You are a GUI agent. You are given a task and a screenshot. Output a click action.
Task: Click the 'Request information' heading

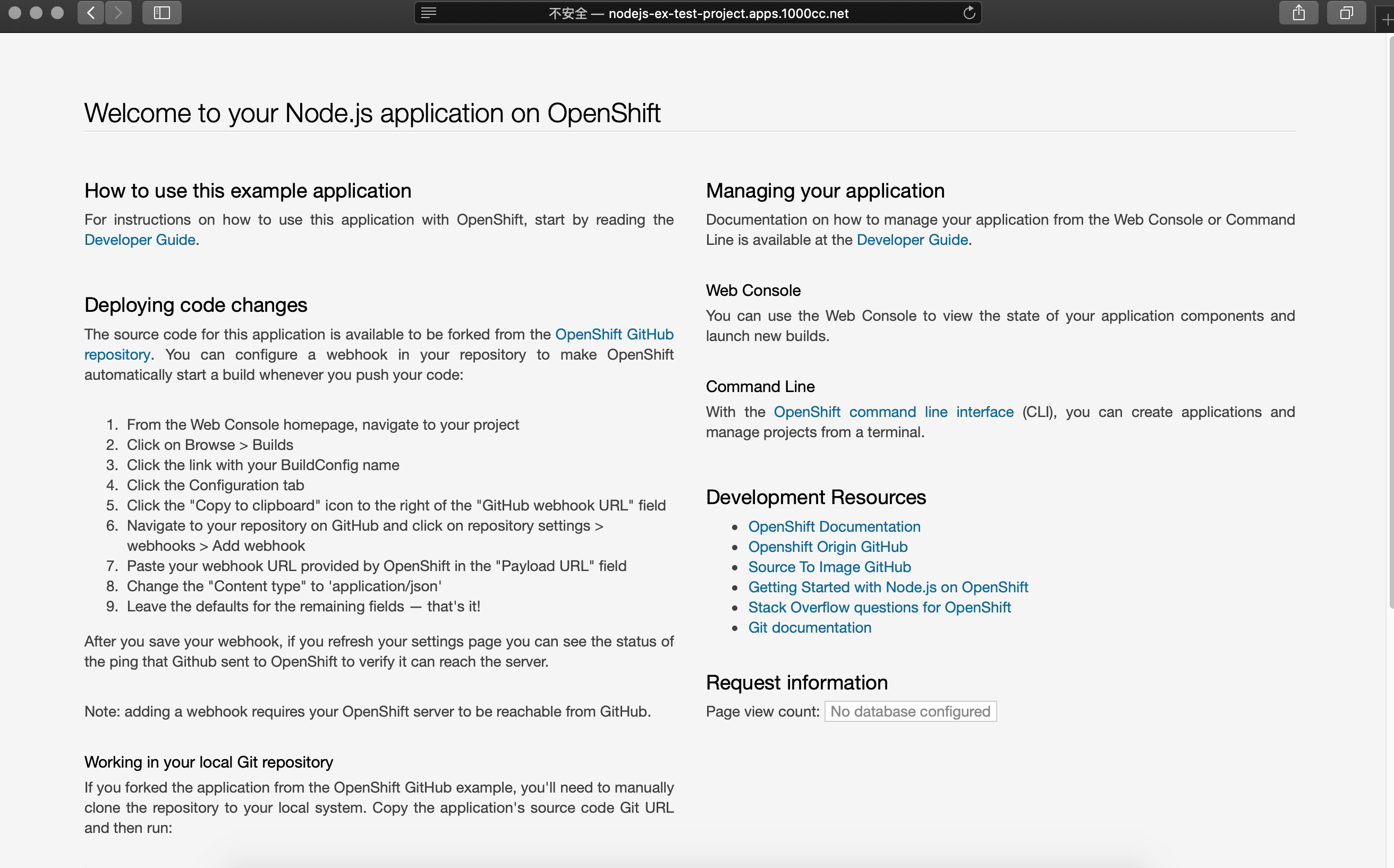(797, 683)
